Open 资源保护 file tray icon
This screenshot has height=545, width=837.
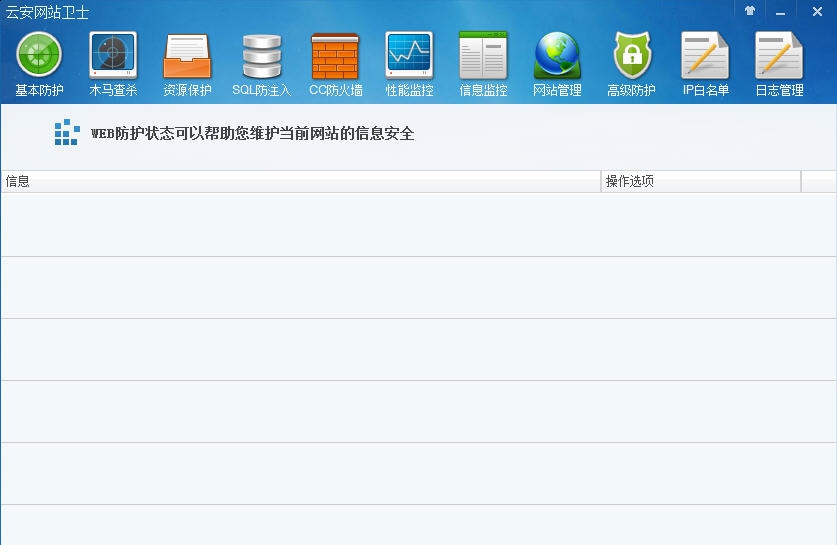[187, 56]
